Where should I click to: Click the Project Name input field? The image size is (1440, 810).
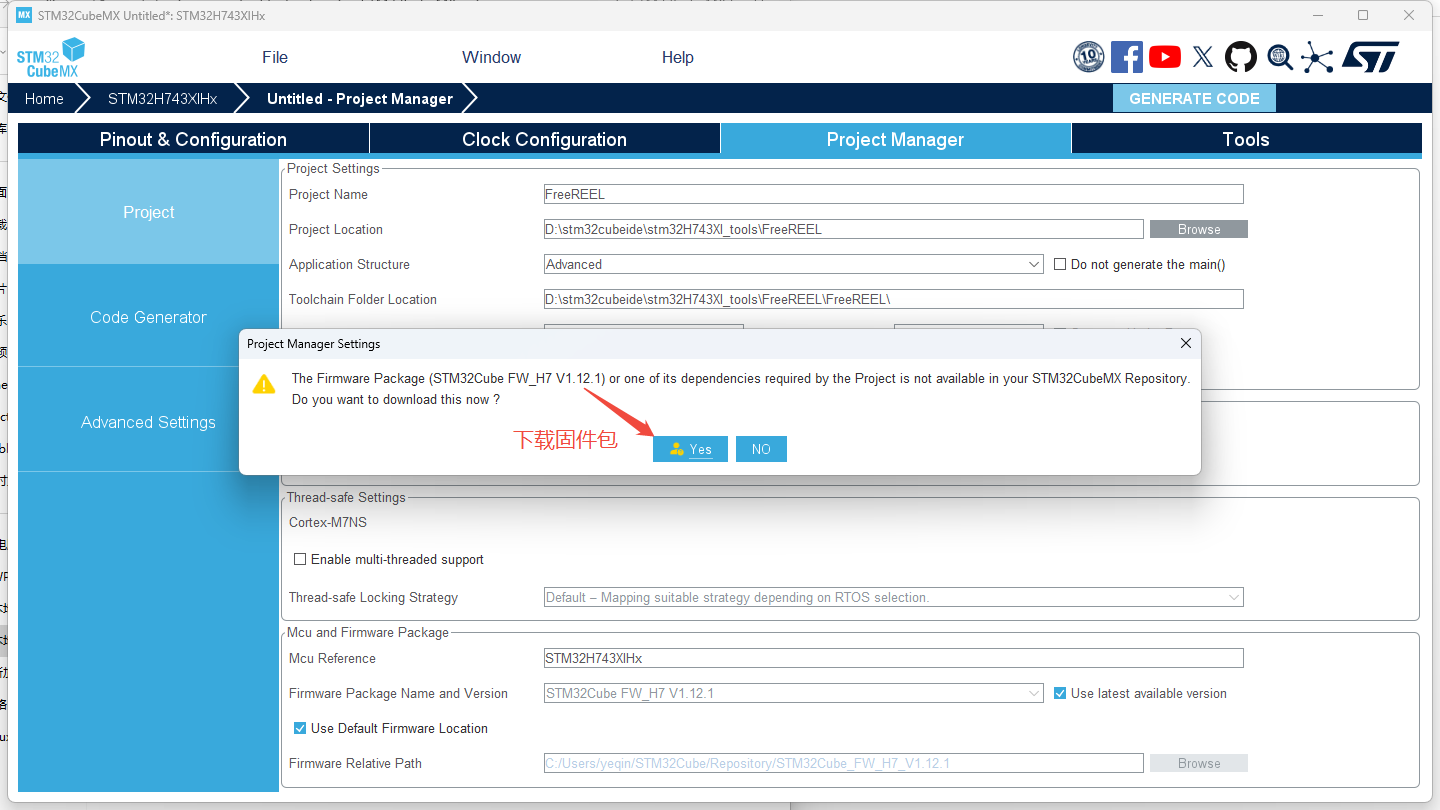point(893,195)
